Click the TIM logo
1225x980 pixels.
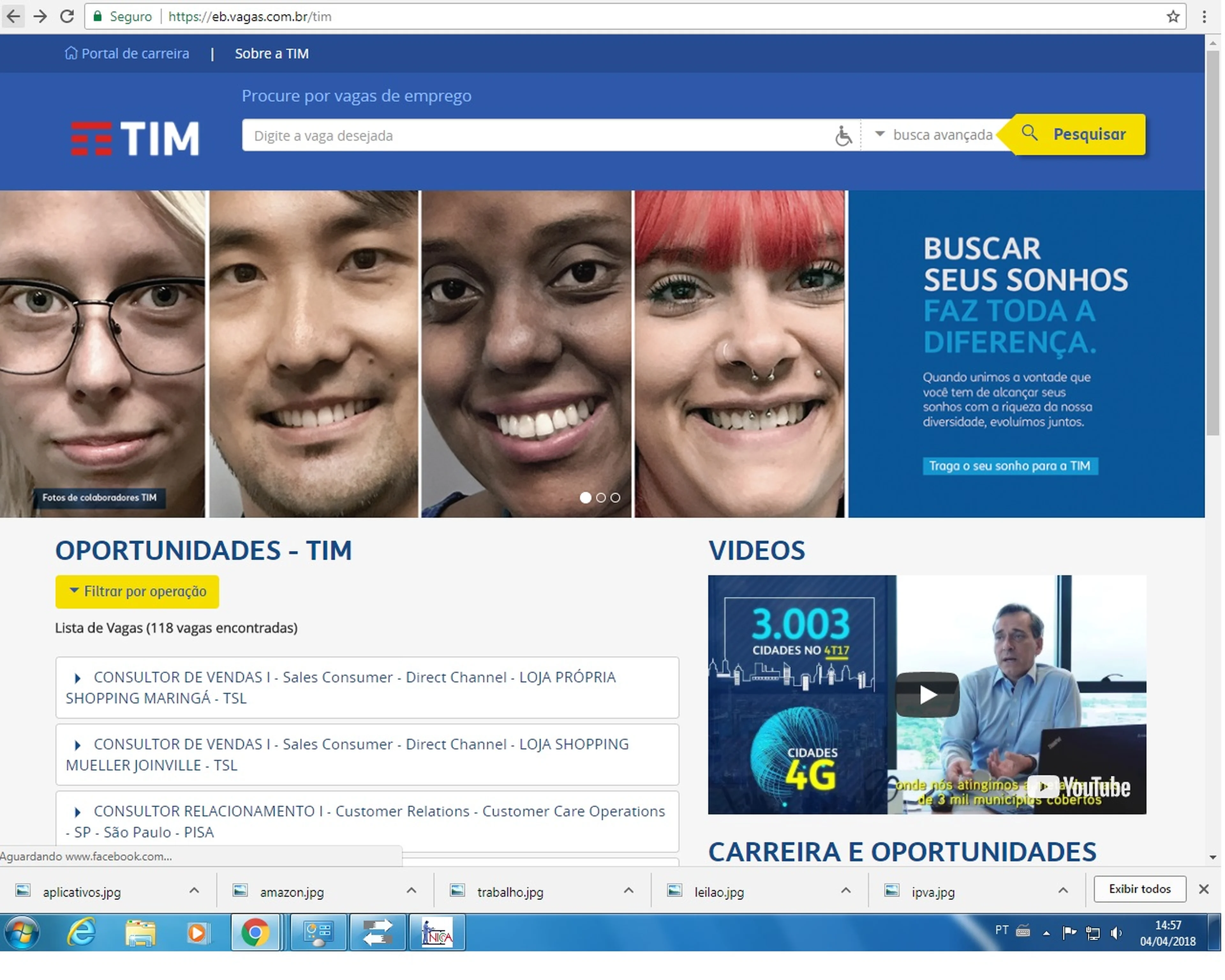[135, 139]
